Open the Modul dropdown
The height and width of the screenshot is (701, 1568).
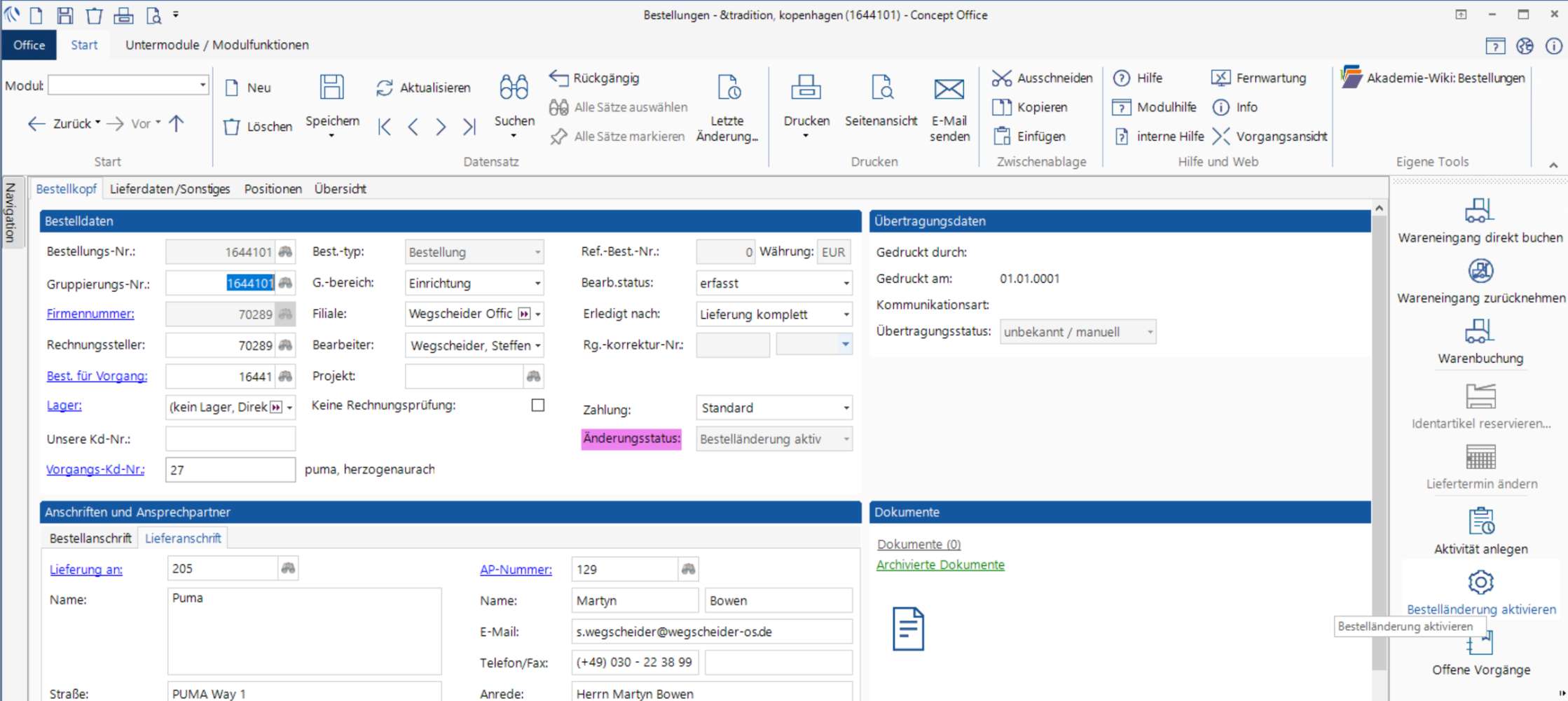pyautogui.click(x=202, y=85)
